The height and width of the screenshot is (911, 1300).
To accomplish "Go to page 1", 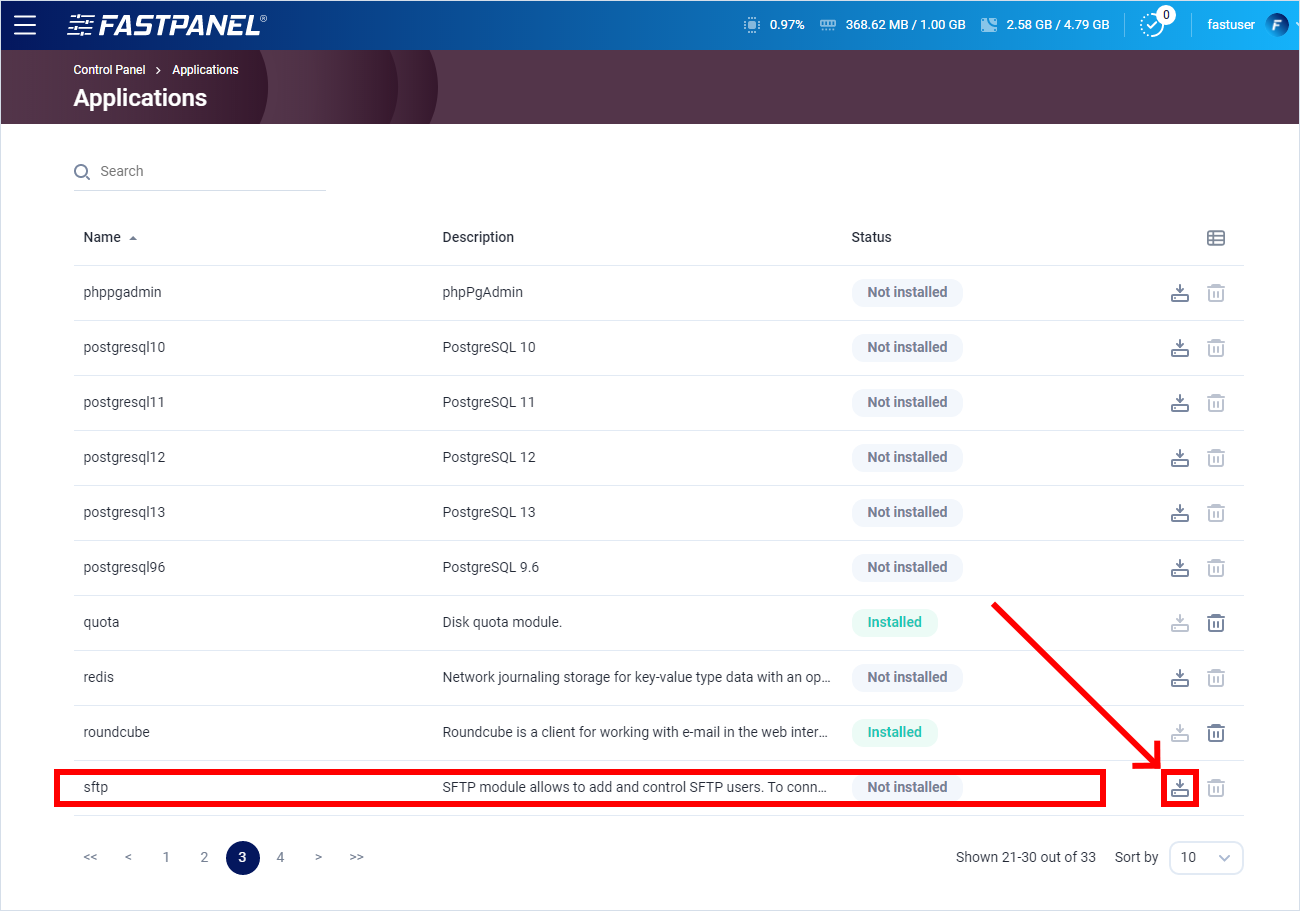I will coord(166,858).
